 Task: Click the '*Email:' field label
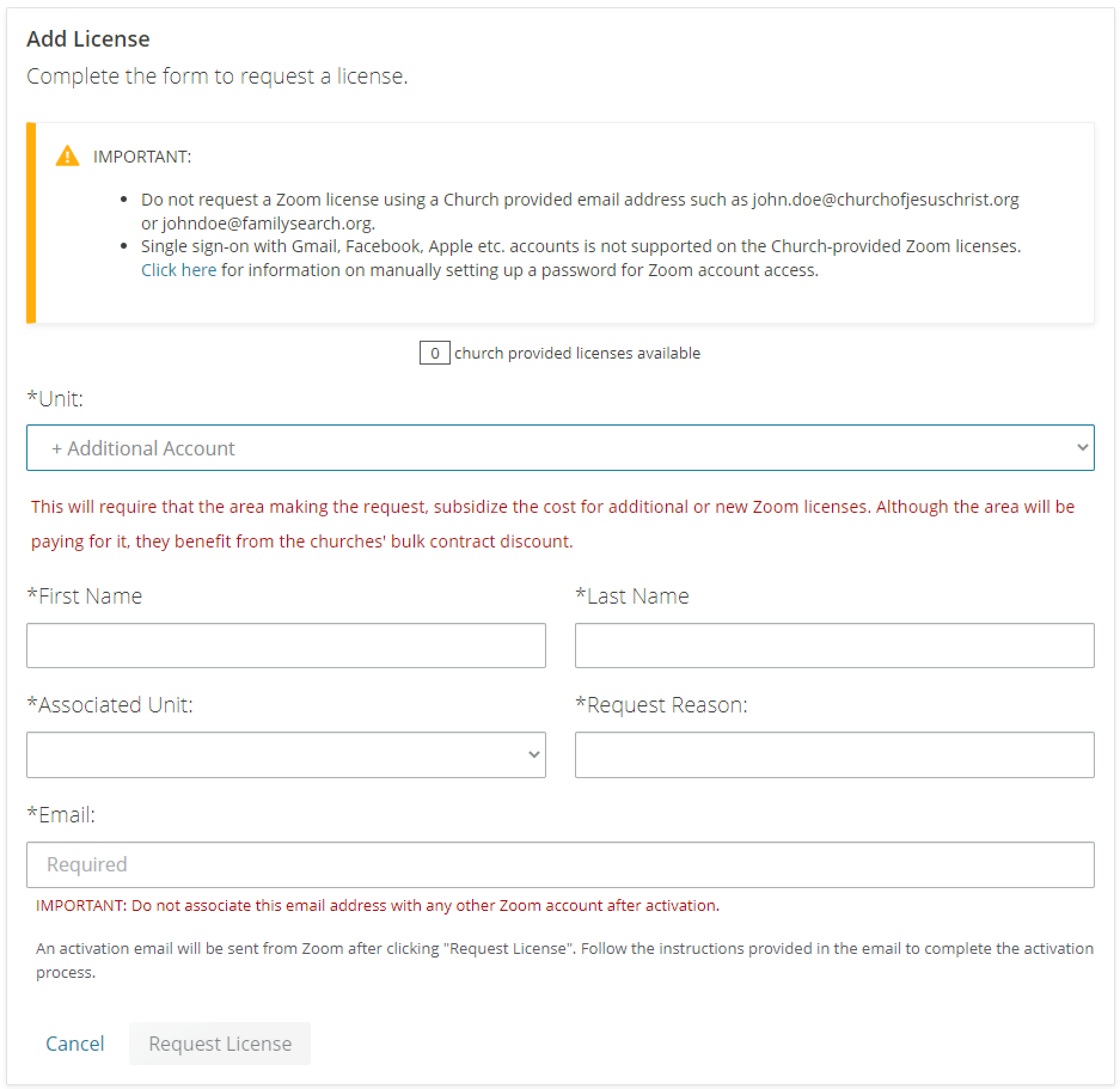click(x=62, y=815)
